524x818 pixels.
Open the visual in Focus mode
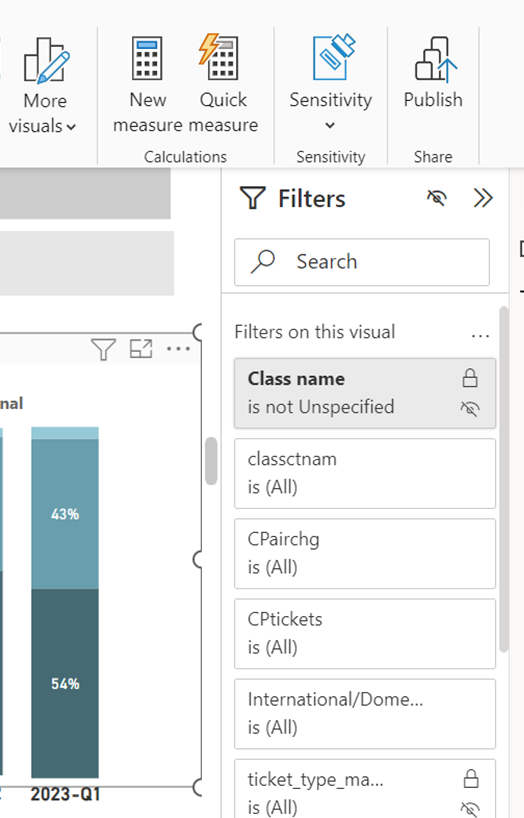point(141,349)
